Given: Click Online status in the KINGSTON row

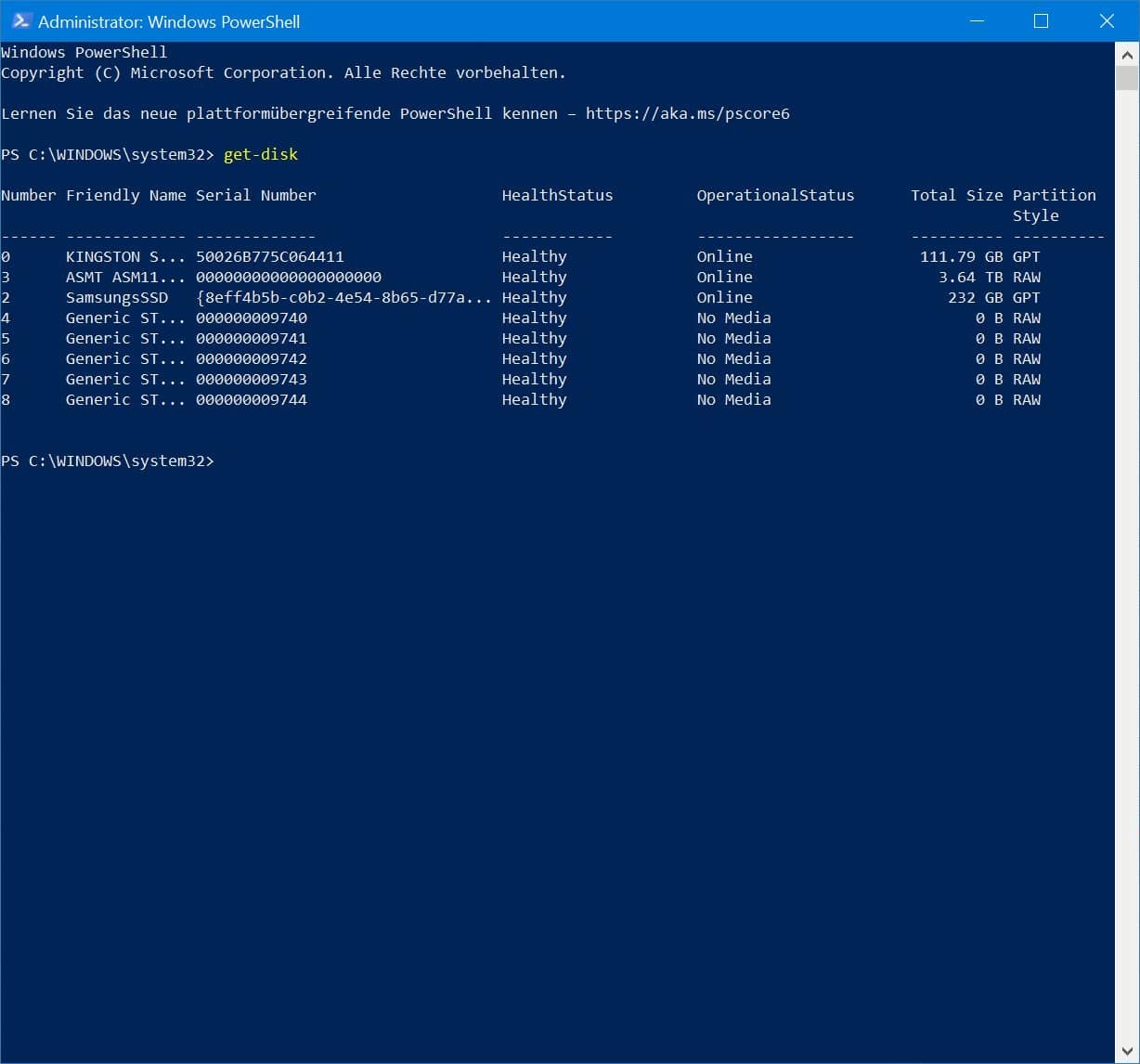Looking at the screenshot, I should [725, 256].
